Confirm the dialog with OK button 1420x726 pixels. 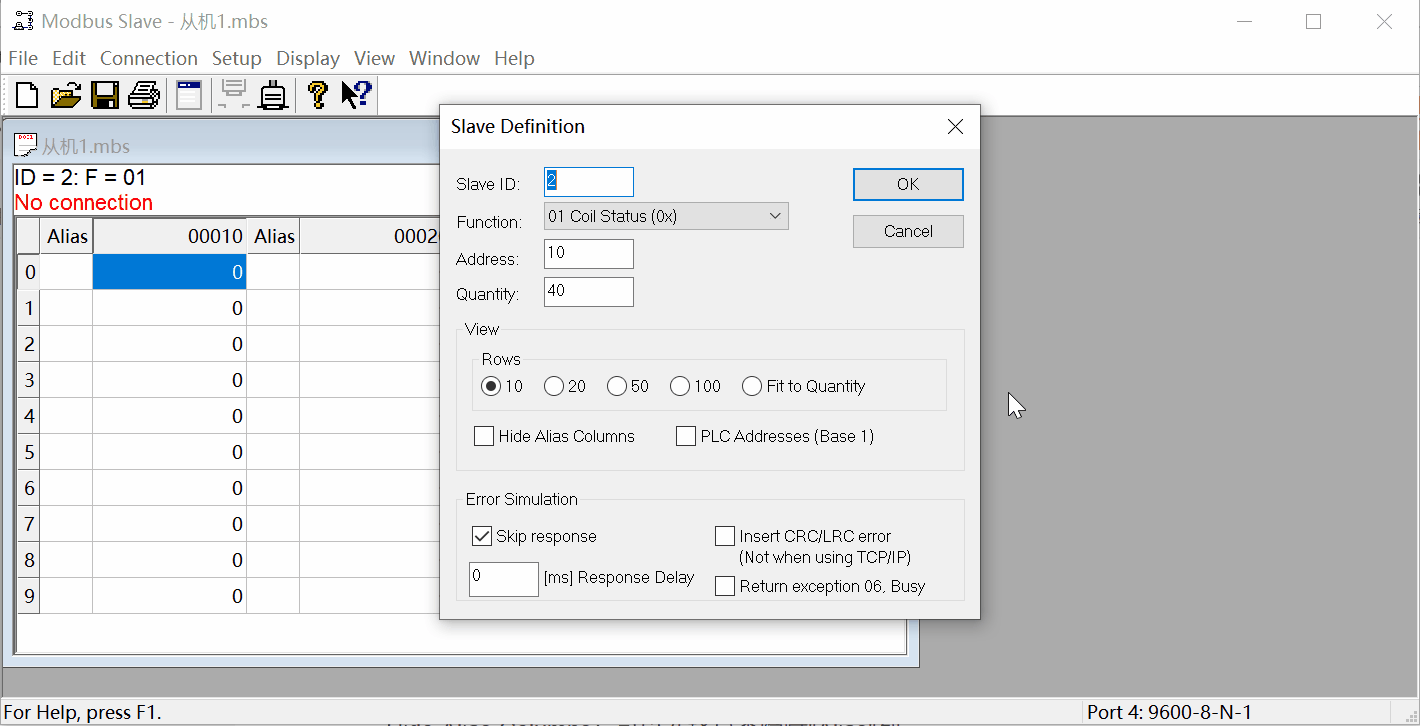tap(908, 184)
